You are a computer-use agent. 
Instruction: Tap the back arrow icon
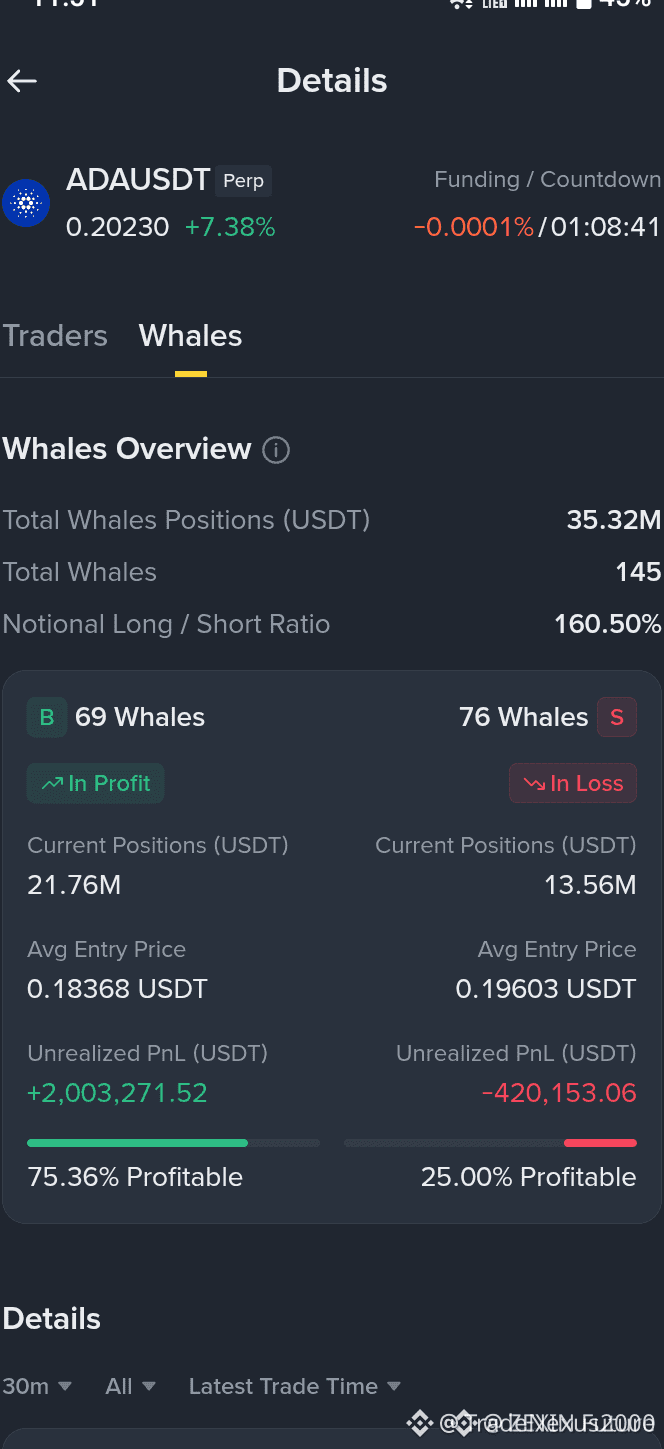click(x=22, y=81)
